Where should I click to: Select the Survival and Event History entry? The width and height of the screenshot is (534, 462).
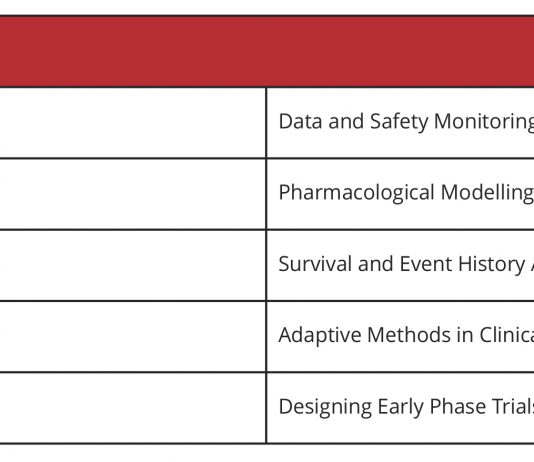406,264
